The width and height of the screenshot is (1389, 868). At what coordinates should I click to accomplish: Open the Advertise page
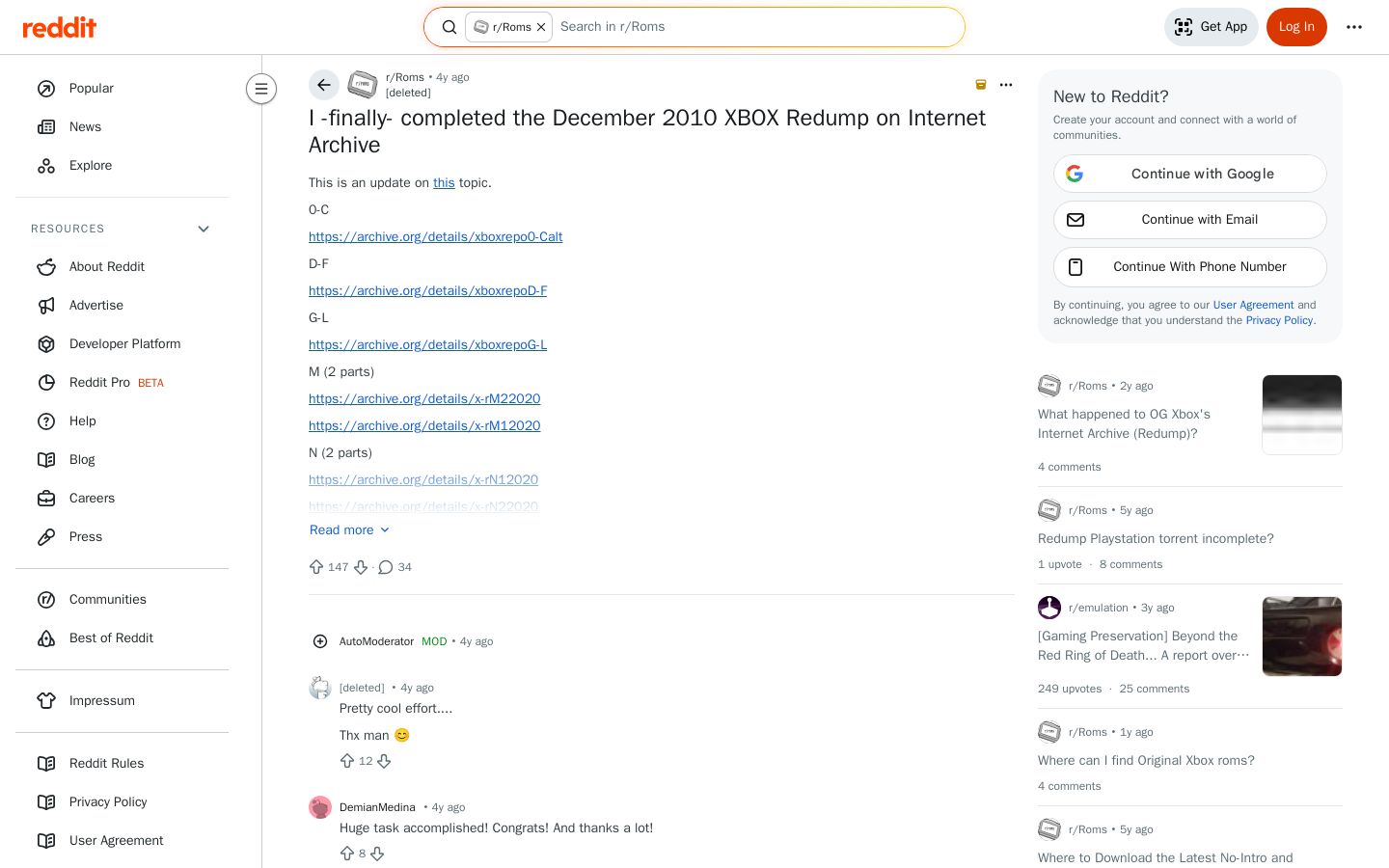tap(122, 306)
